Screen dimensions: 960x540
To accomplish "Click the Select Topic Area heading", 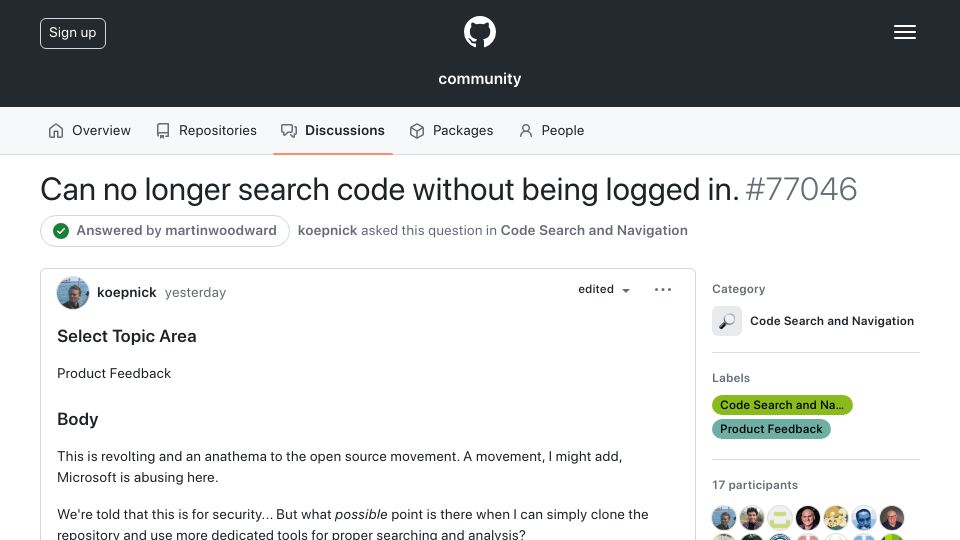I will pyautogui.click(x=127, y=336).
